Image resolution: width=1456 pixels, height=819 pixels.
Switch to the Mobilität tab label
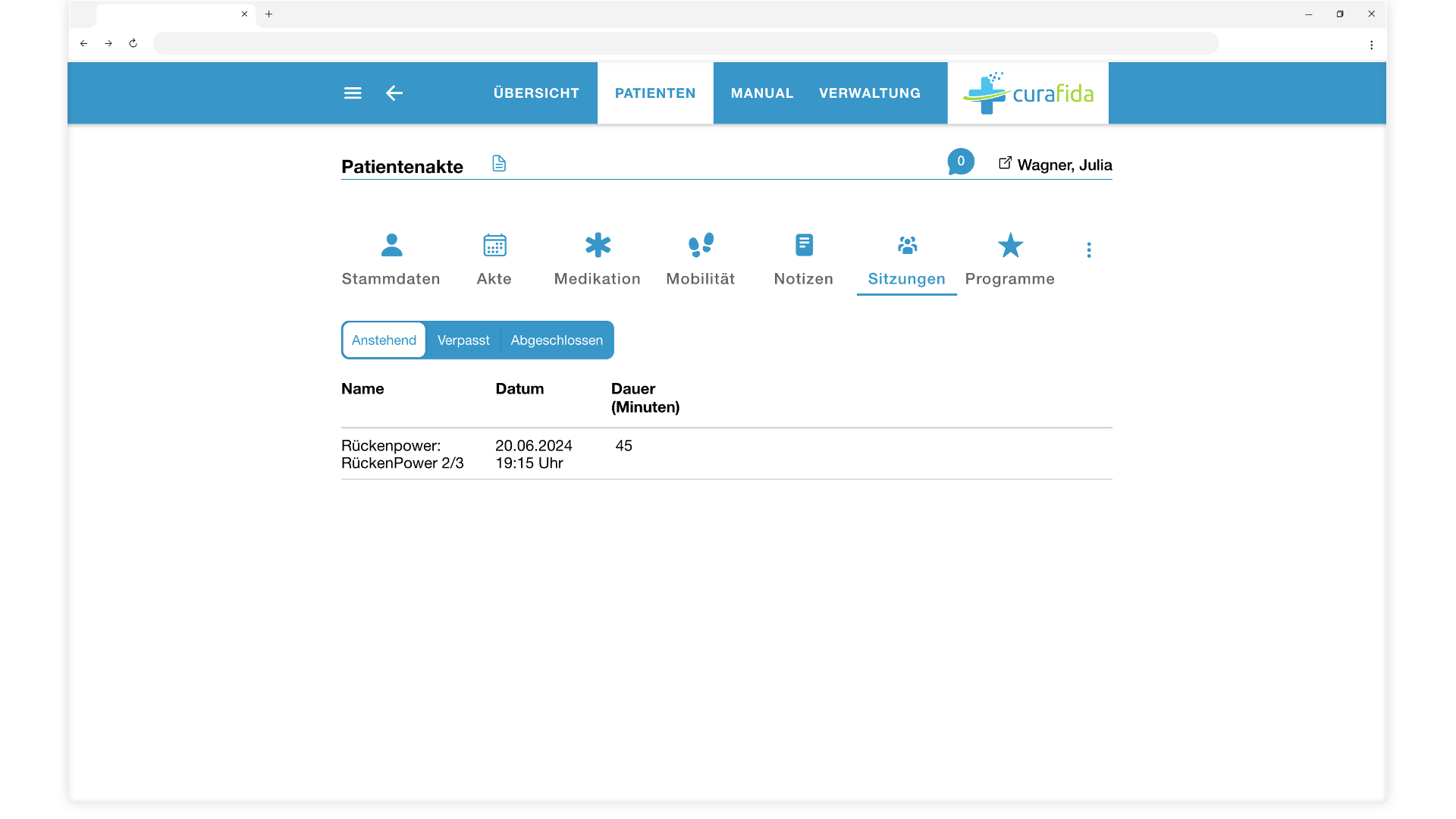click(701, 279)
